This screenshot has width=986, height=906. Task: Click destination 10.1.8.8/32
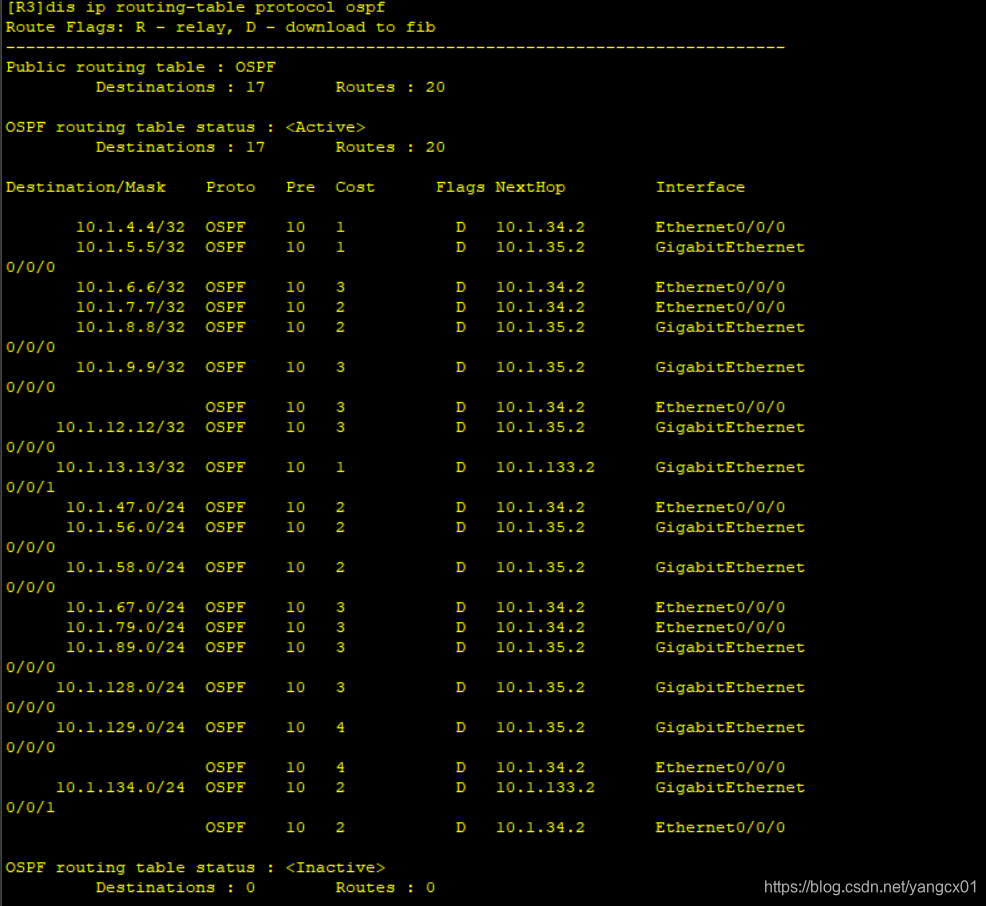pyautogui.click(x=130, y=328)
